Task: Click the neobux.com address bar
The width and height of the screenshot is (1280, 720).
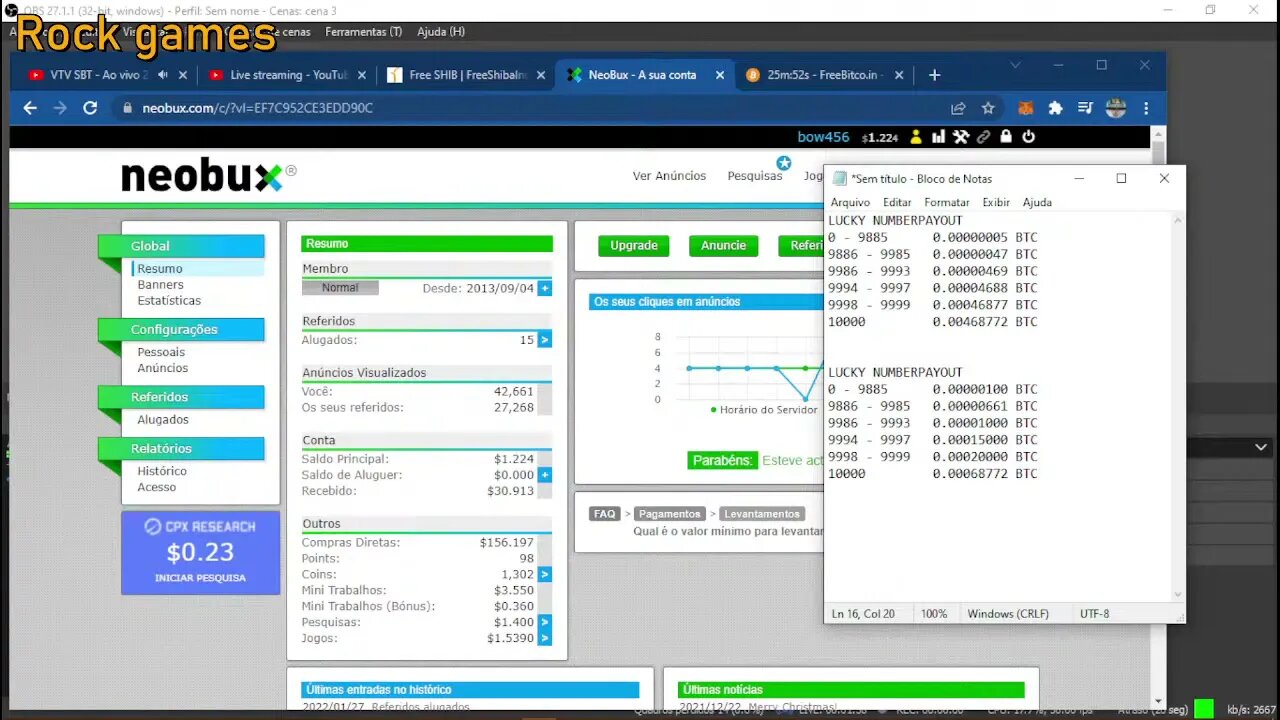Action: [x=540, y=108]
